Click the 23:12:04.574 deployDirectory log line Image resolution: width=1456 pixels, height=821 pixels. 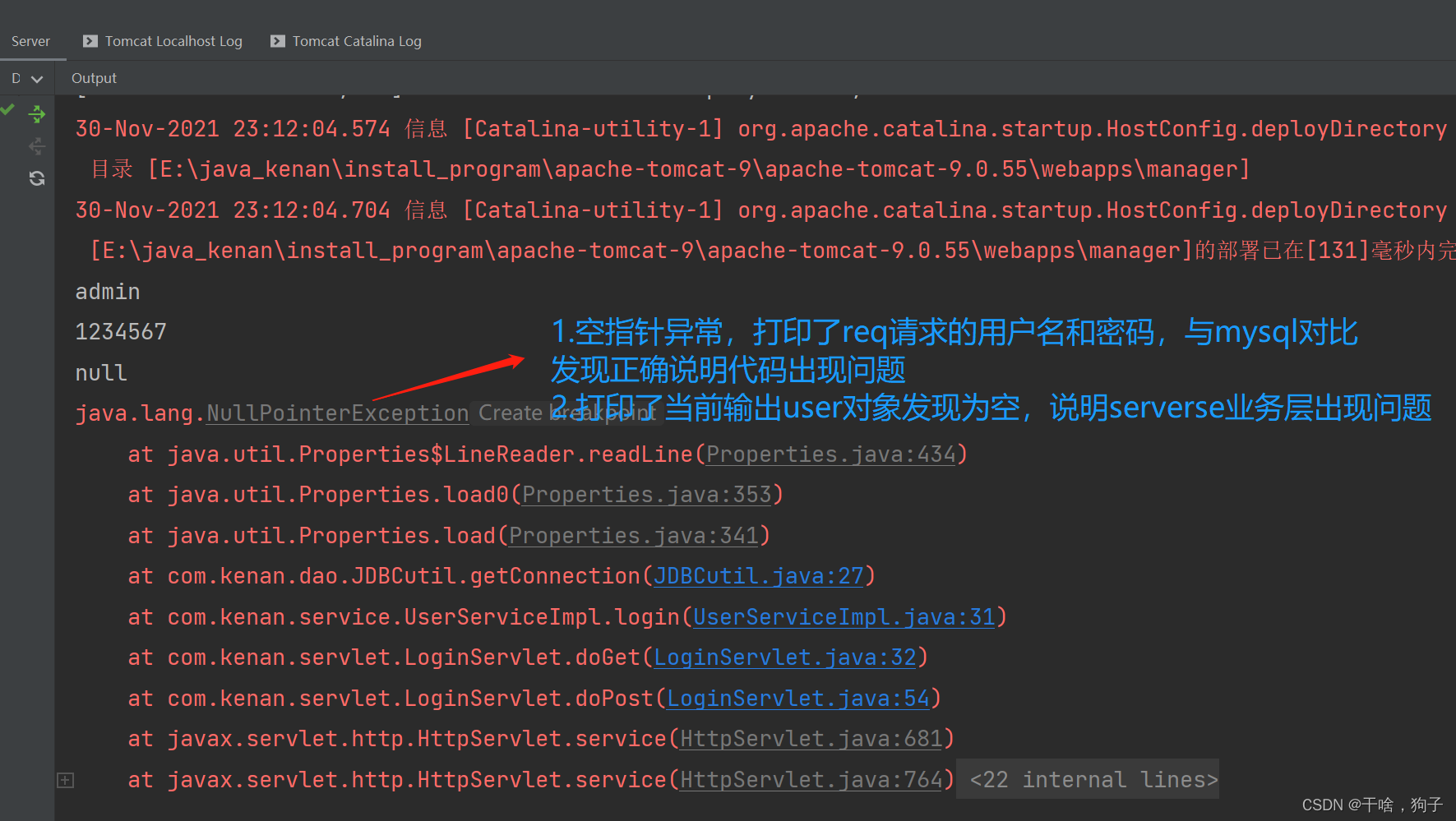pos(760,128)
